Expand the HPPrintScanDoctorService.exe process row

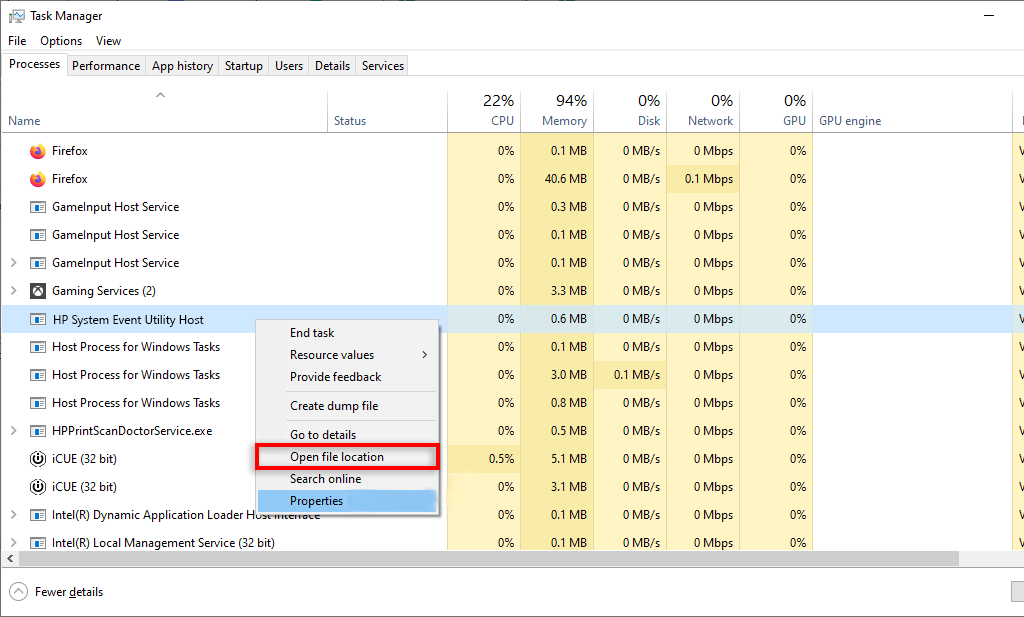pos(13,431)
